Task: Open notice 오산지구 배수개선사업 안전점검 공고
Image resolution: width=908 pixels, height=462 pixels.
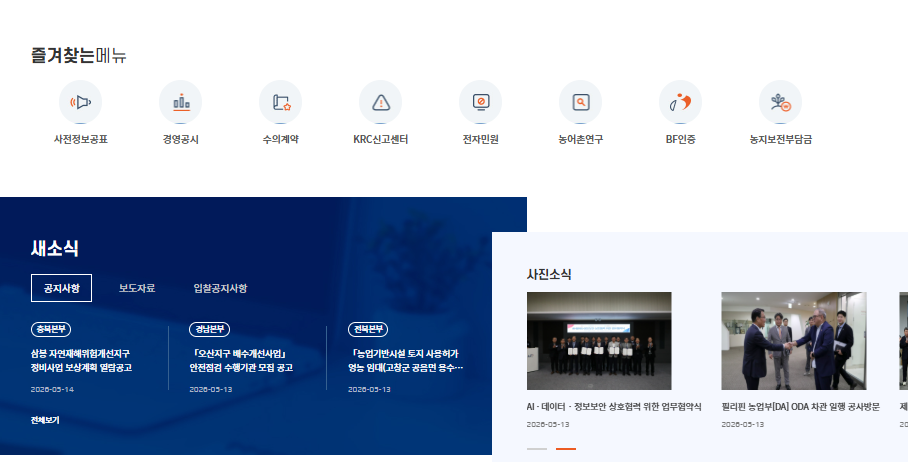Action: pyautogui.click(x=241, y=361)
